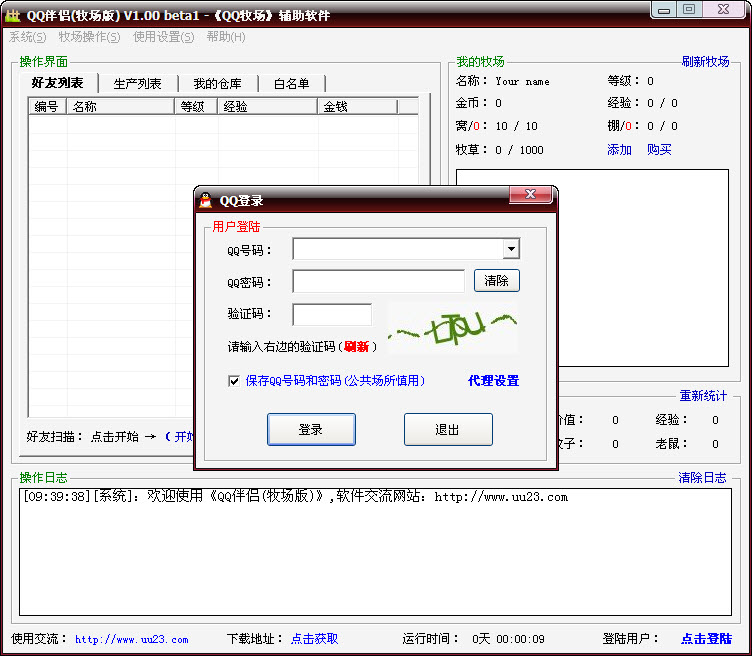
Task: Click the ranch app icon in main title bar
Action: pyautogui.click(x=12, y=15)
